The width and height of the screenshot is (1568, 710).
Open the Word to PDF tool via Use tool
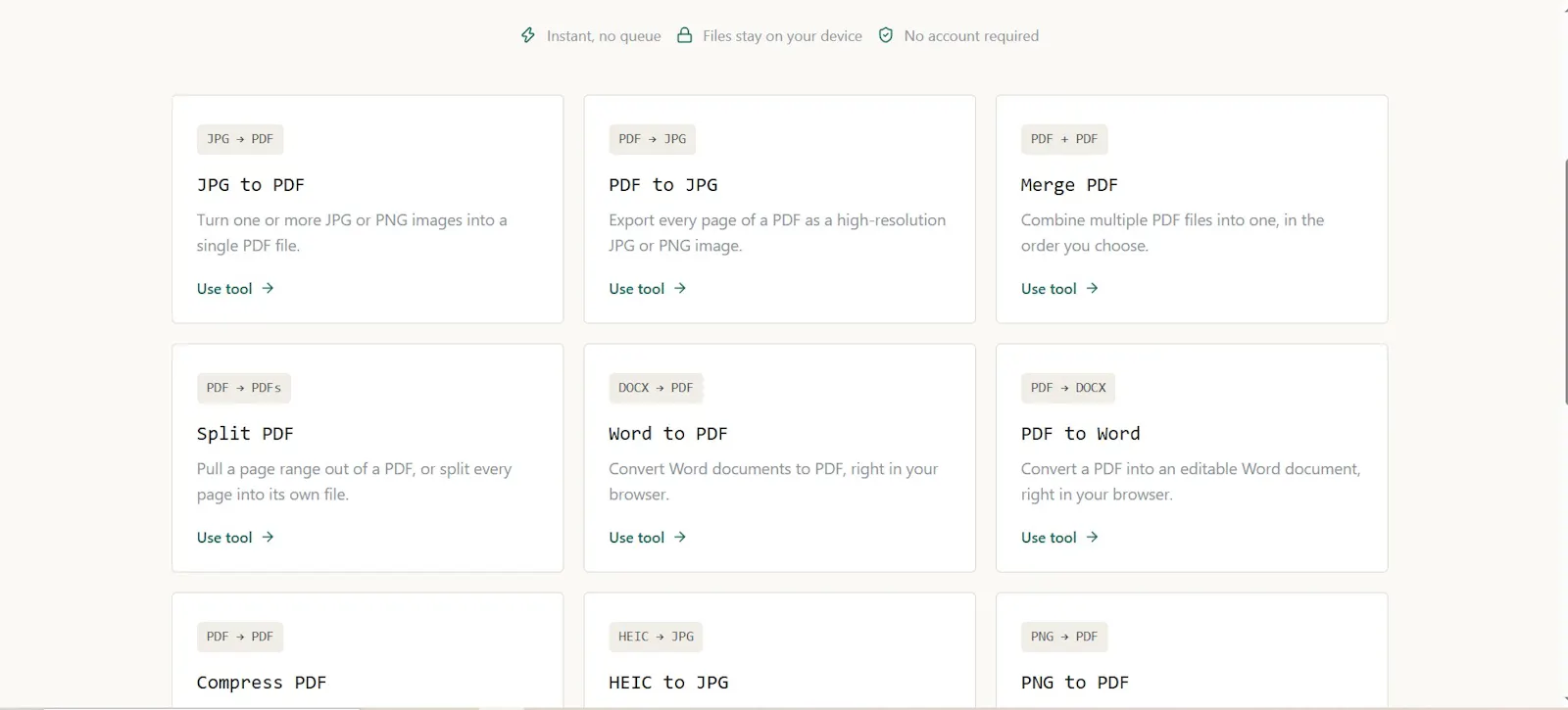click(648, 538)
